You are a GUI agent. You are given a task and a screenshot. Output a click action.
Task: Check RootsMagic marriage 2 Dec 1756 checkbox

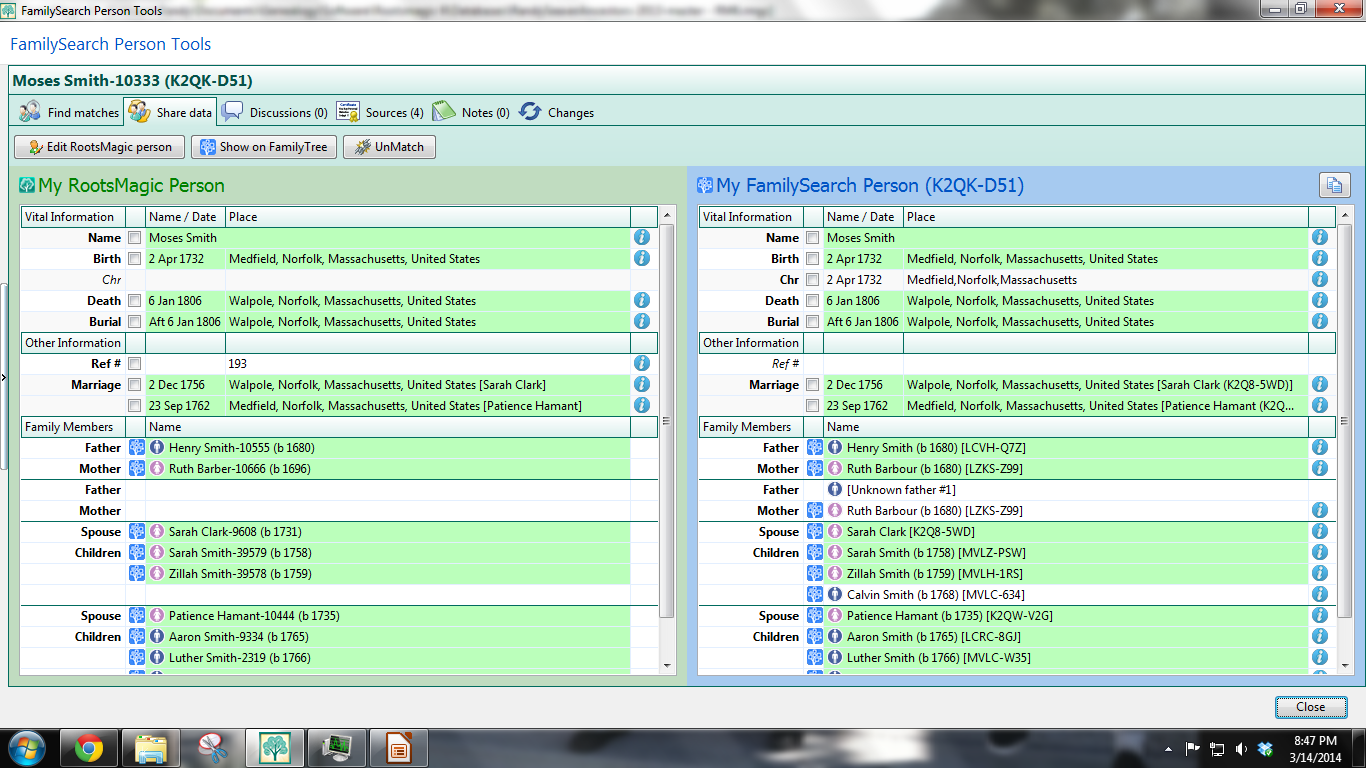[x=134, y=385]
